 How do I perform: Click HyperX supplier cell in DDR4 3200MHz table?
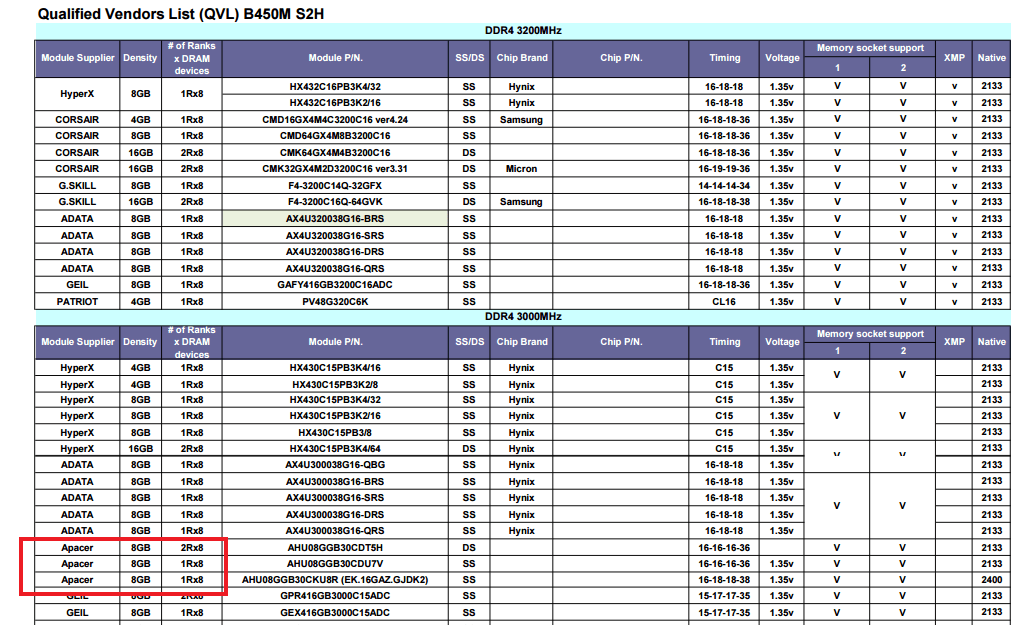point(78,94)
